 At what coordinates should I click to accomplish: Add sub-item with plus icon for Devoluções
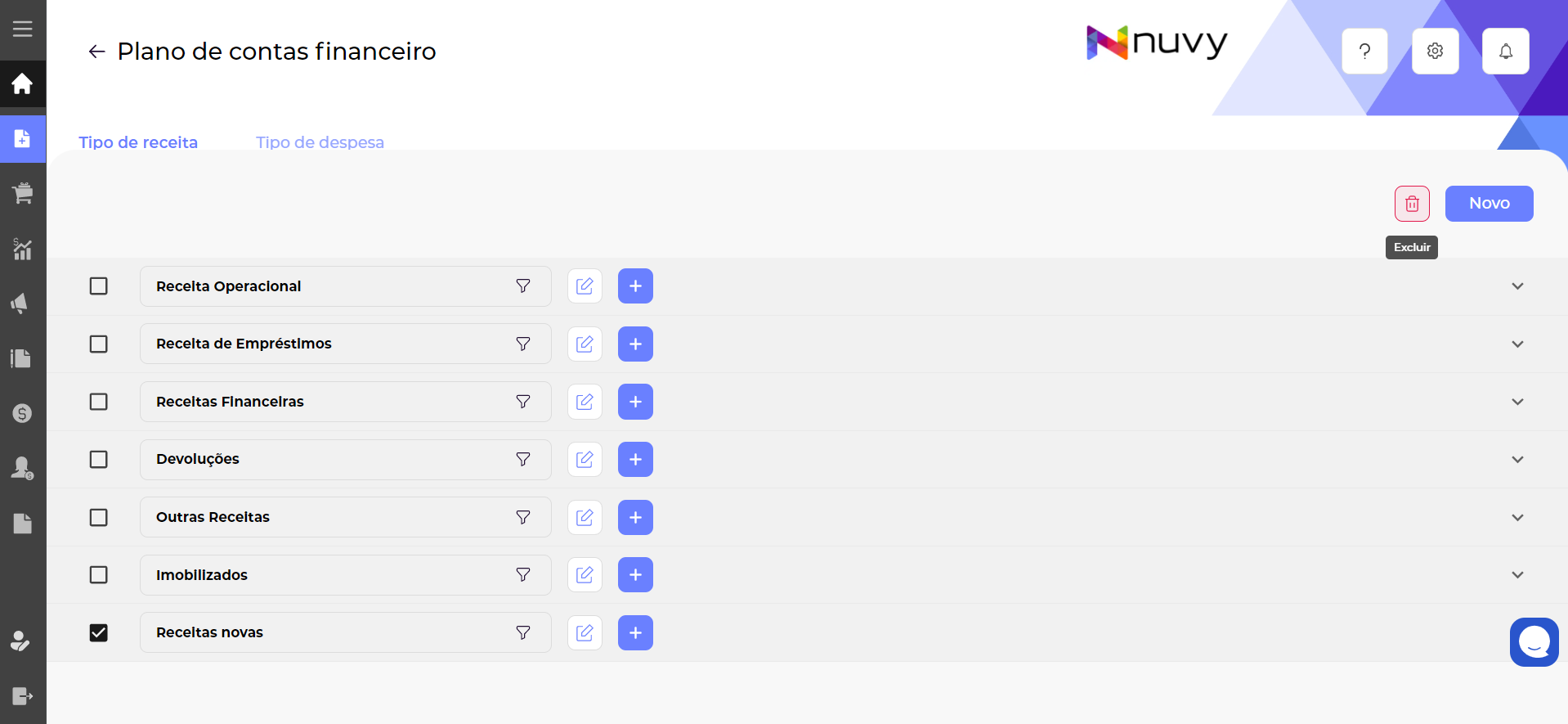(x=635, y=460)
